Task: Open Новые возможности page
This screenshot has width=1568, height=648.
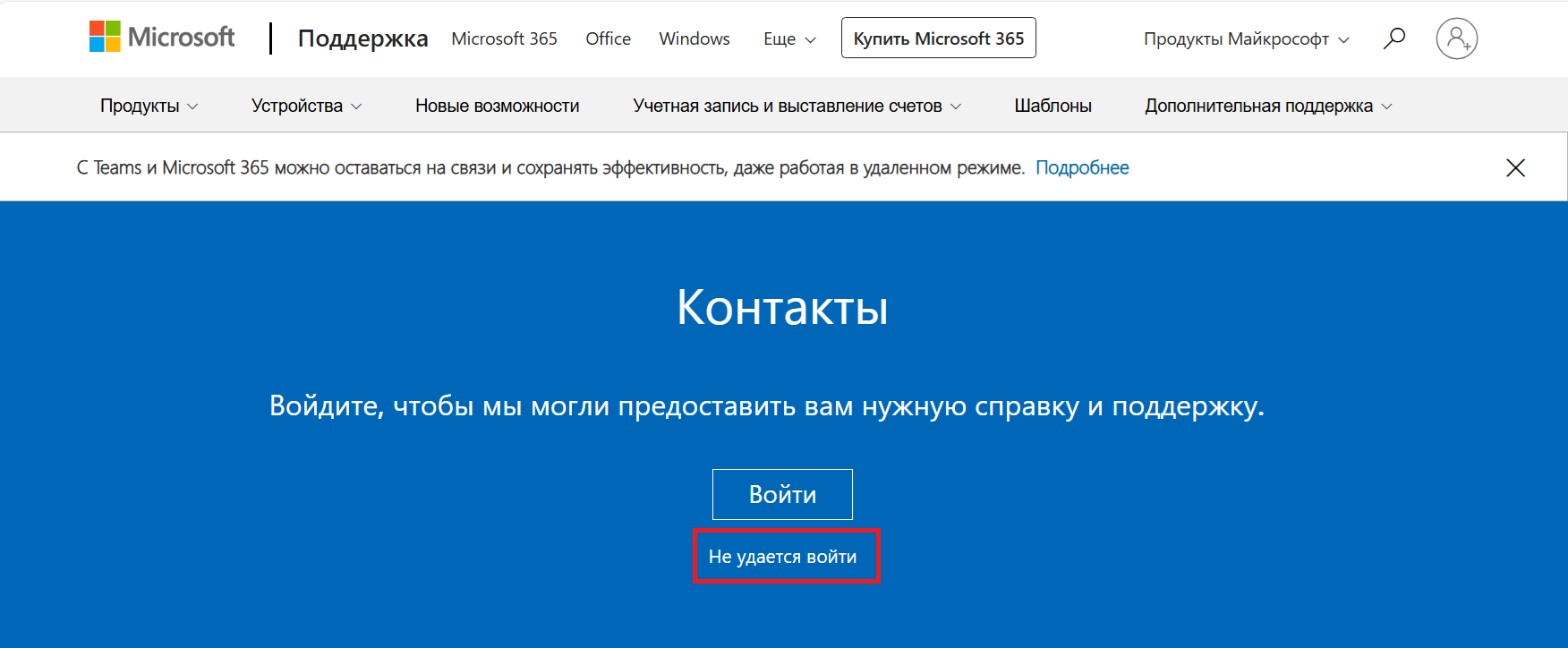Action: [x=497, y=106]
